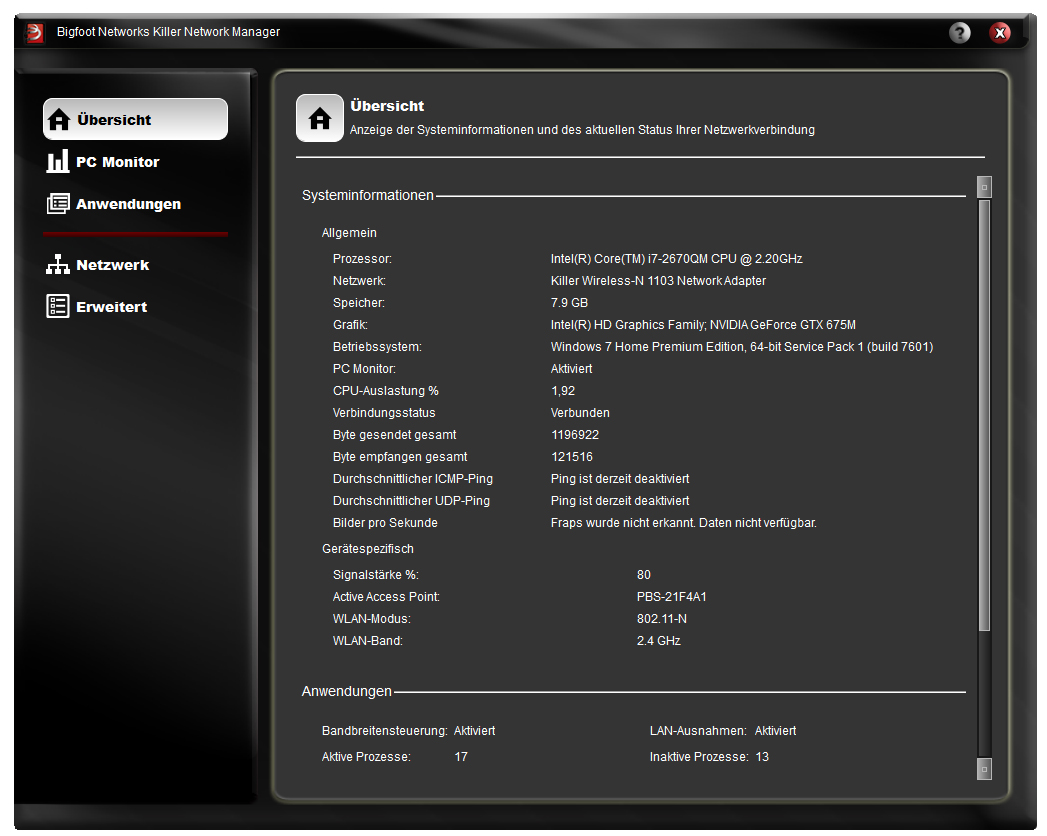Click the Bigfoot Networks logo icon in the title bar
The height and width of the screenshot is (836, 1047).
pos(35,32)
